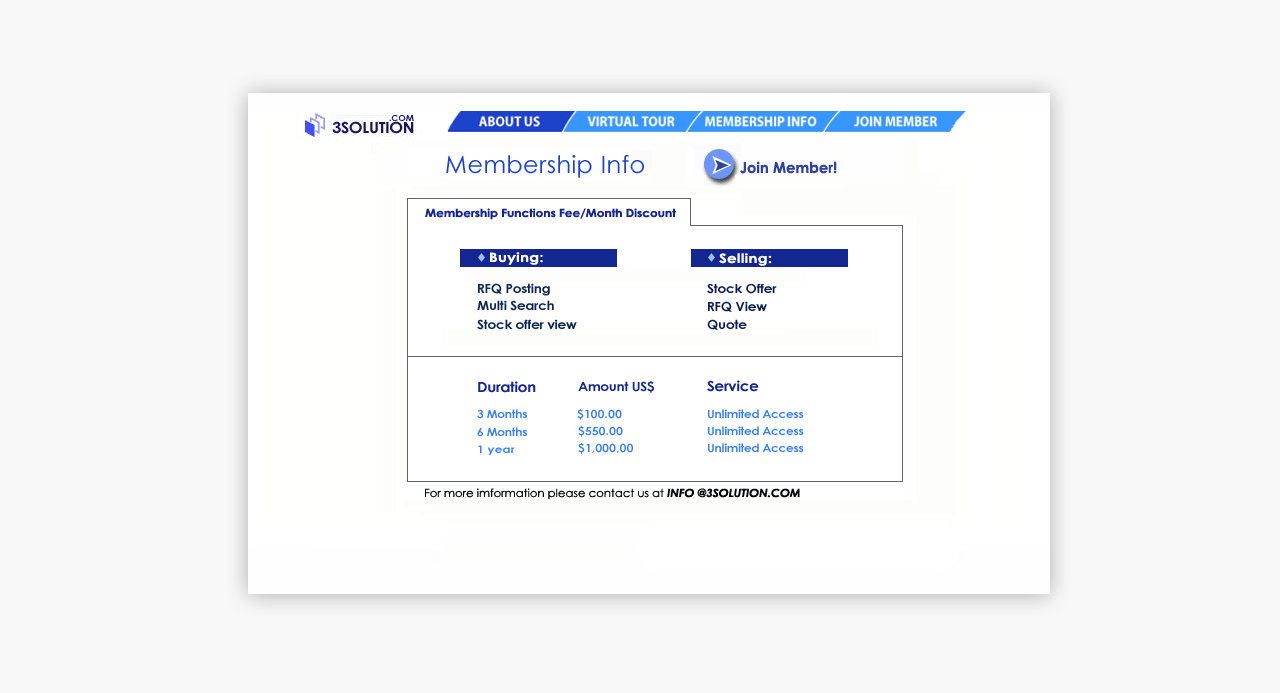This screenshot has height=693, width=1280.
Task: Click the 3Solution.com cube logo icon
Action: 315,125
